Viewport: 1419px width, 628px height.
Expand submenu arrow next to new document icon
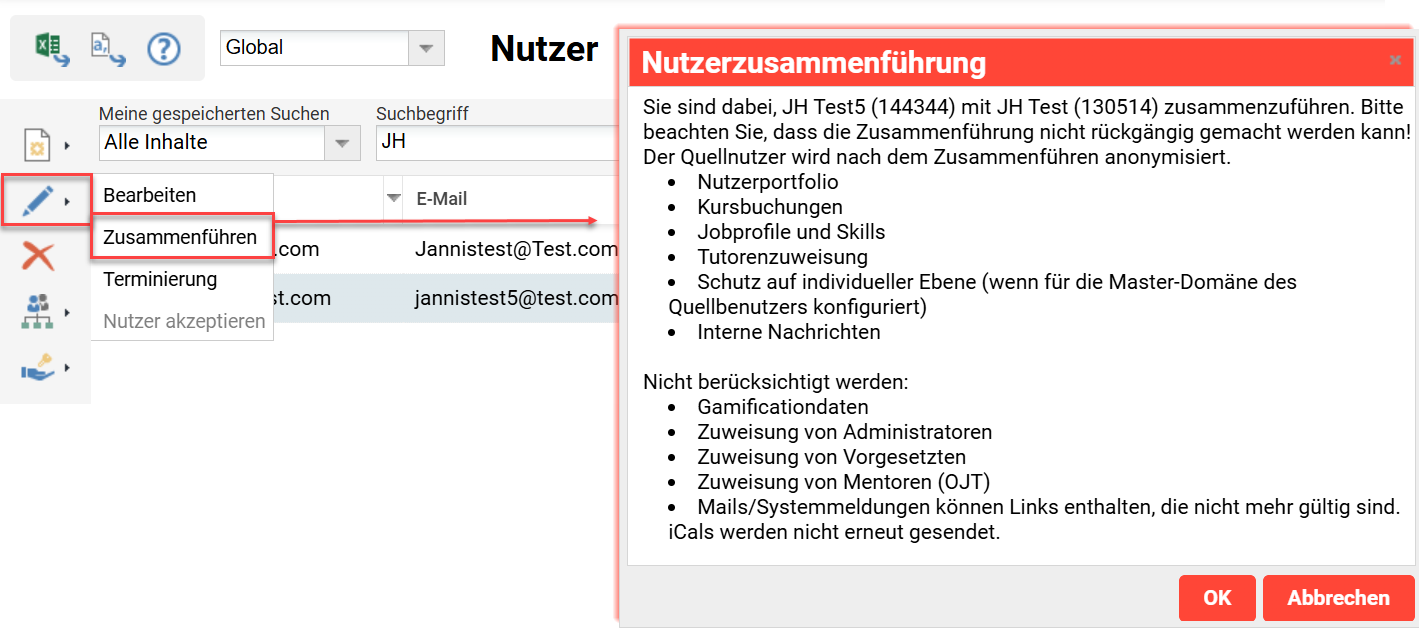67,146
